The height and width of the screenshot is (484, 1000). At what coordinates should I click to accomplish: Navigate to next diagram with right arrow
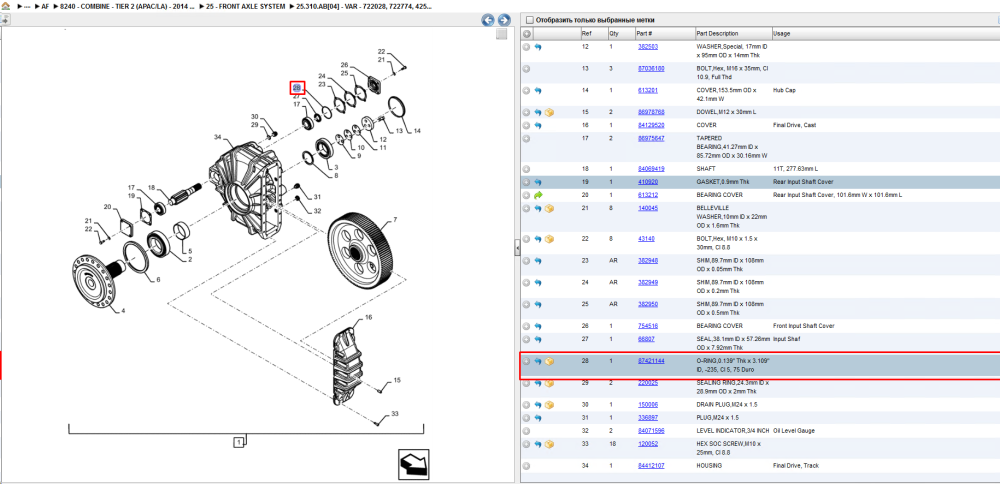tap(504, 20)
